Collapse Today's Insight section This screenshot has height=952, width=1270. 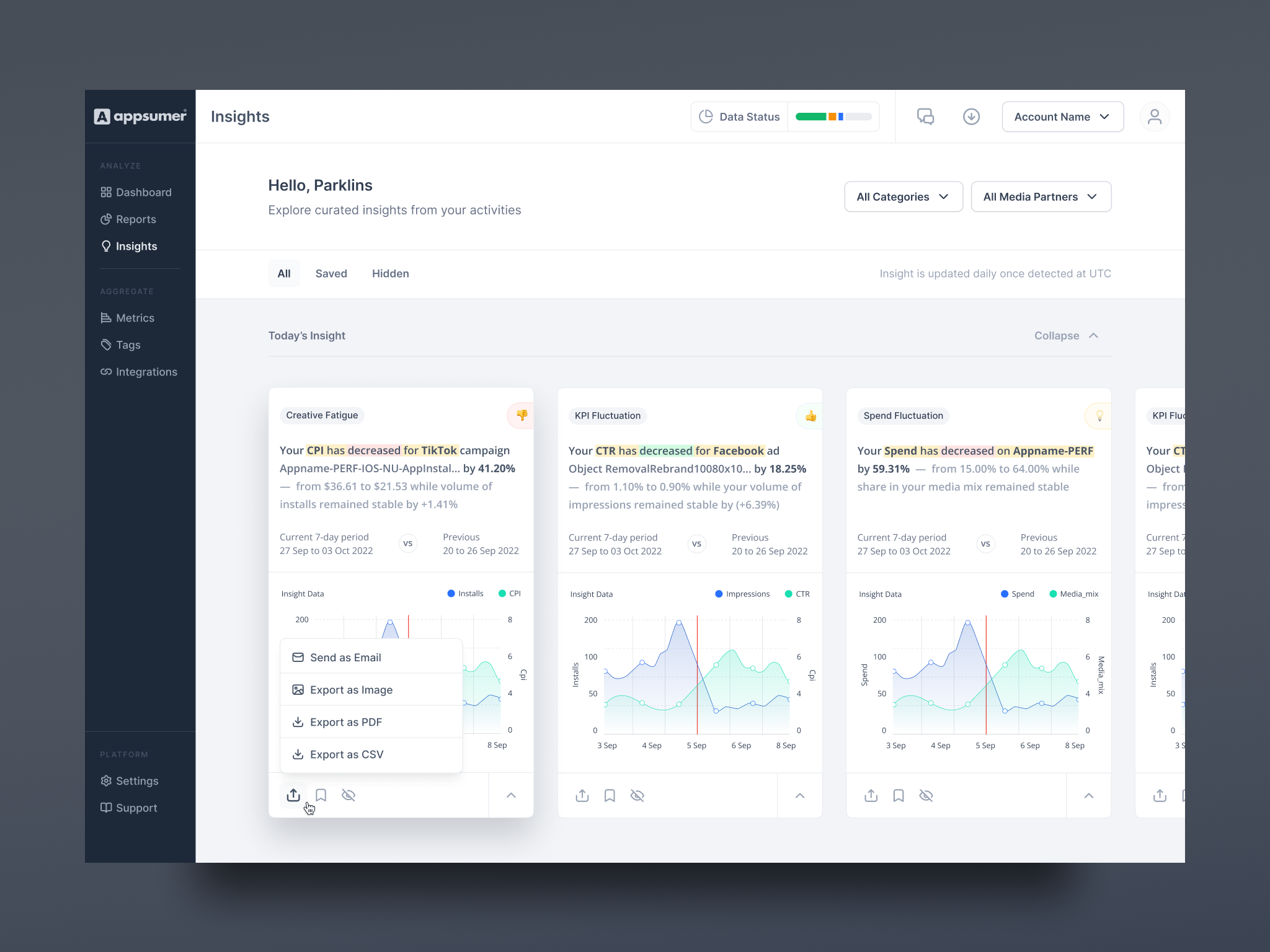point(1067,335)
